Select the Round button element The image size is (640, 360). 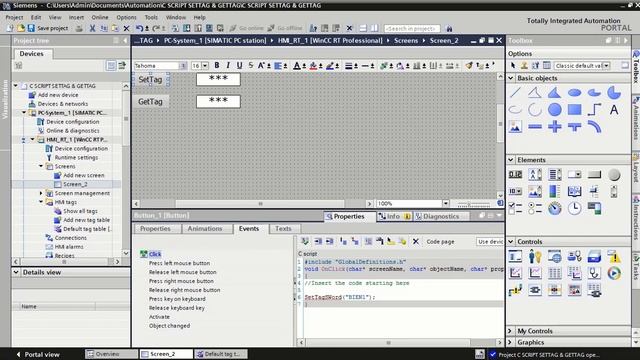pos(614,175)
